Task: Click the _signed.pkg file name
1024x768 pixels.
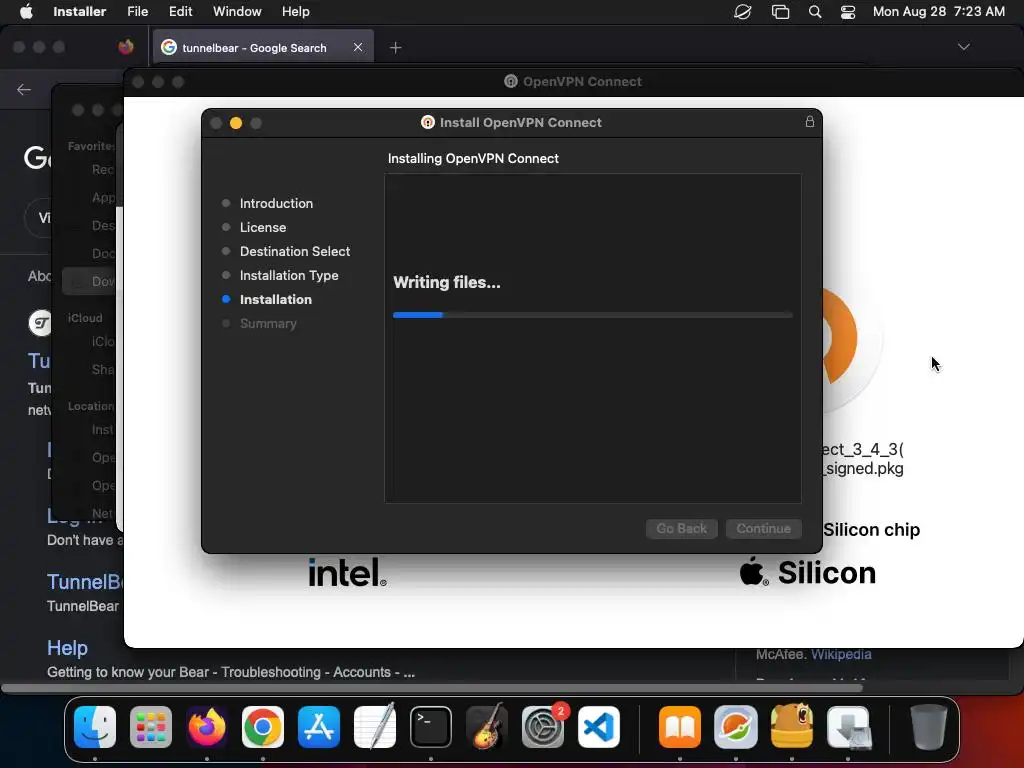Action: tap(863, 468)
